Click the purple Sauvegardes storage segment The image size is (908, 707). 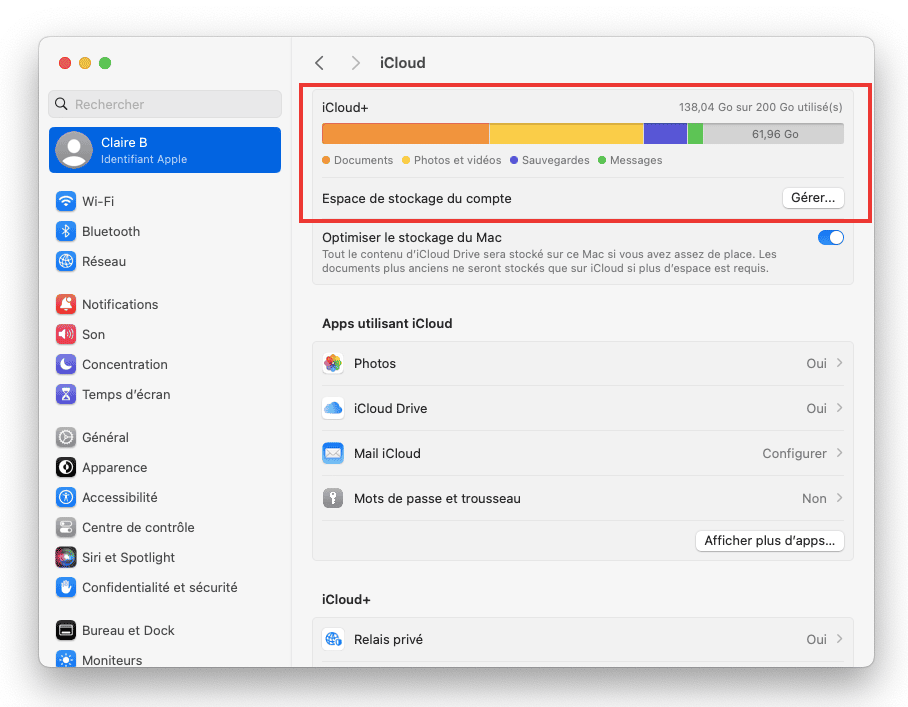[x=665, y=134]
